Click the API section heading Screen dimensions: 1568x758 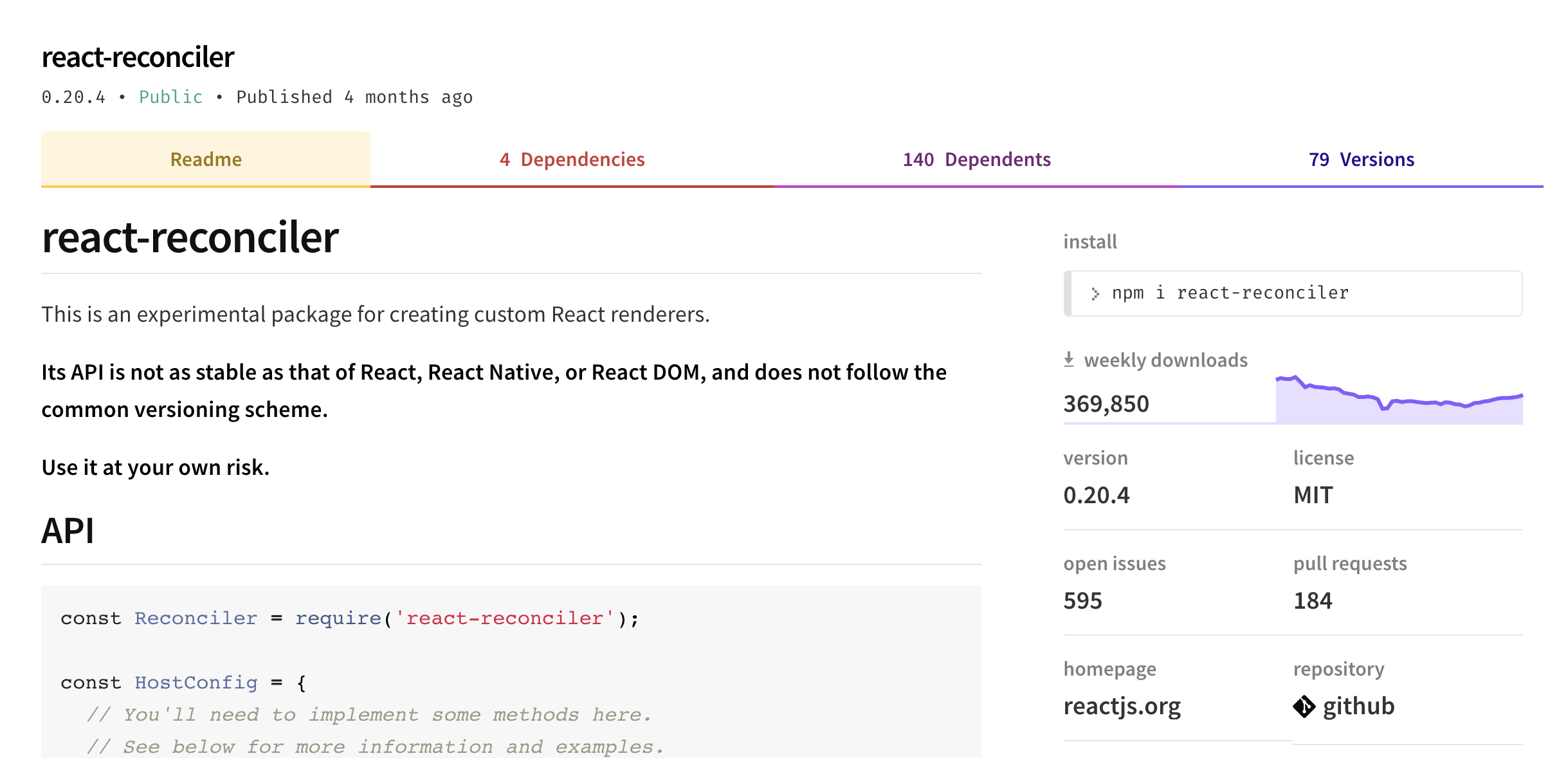tap(68, 531)
